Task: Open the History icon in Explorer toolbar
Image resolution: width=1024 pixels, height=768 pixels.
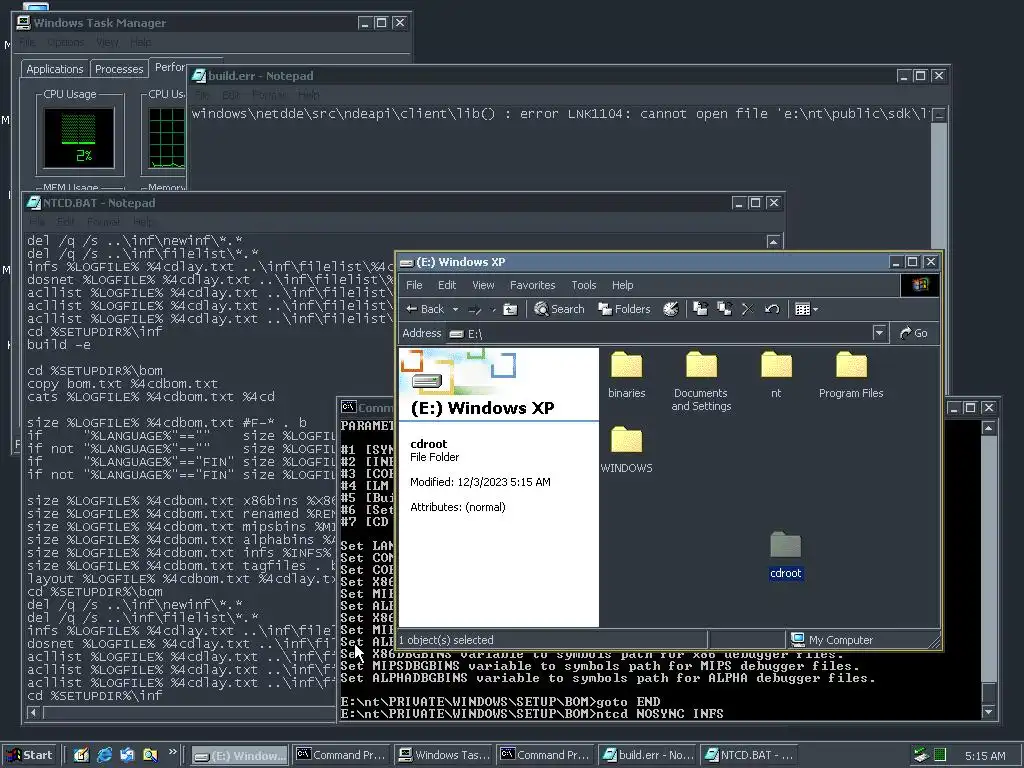Action: pyautogui.click(x=671, y=309)
